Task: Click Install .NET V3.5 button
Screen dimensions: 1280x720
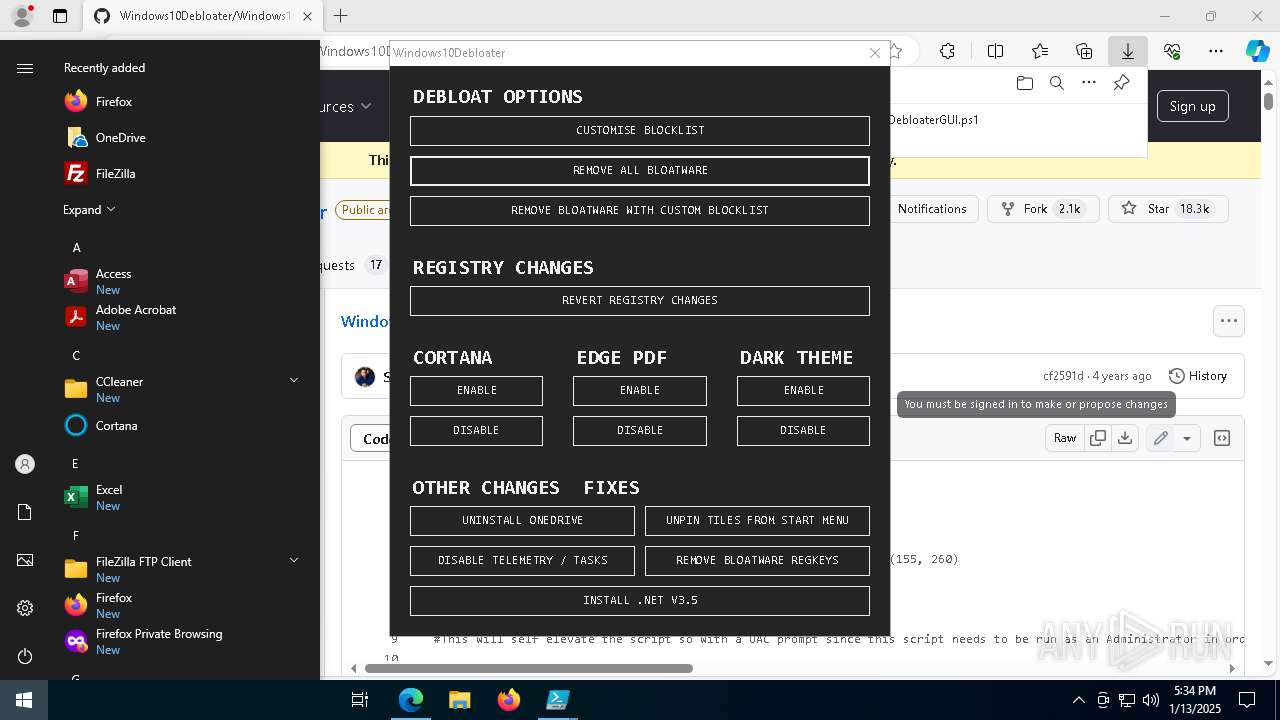Action: (x=640, y=601)
